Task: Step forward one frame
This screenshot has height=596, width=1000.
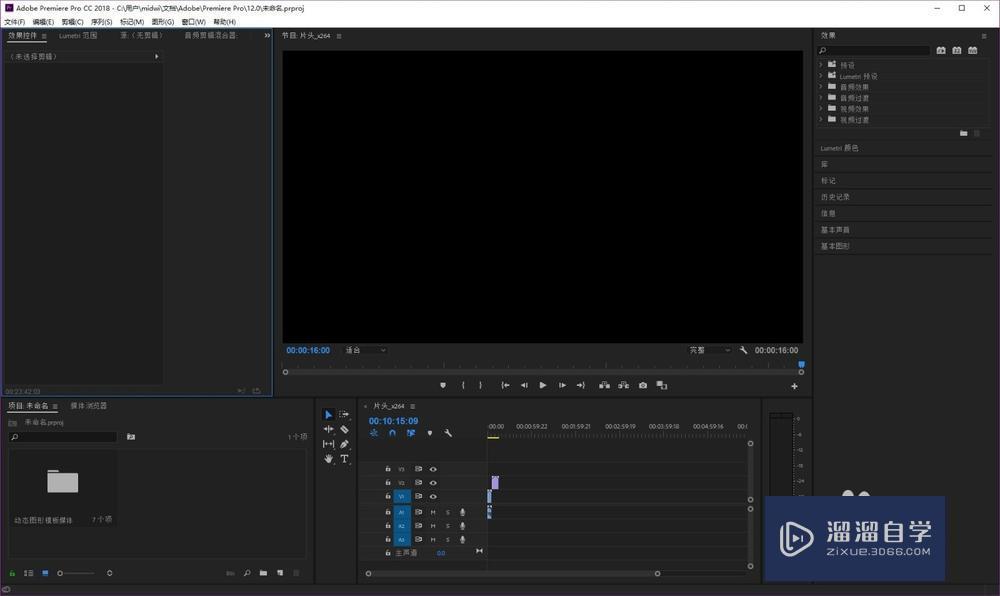Action: (562, 386)
